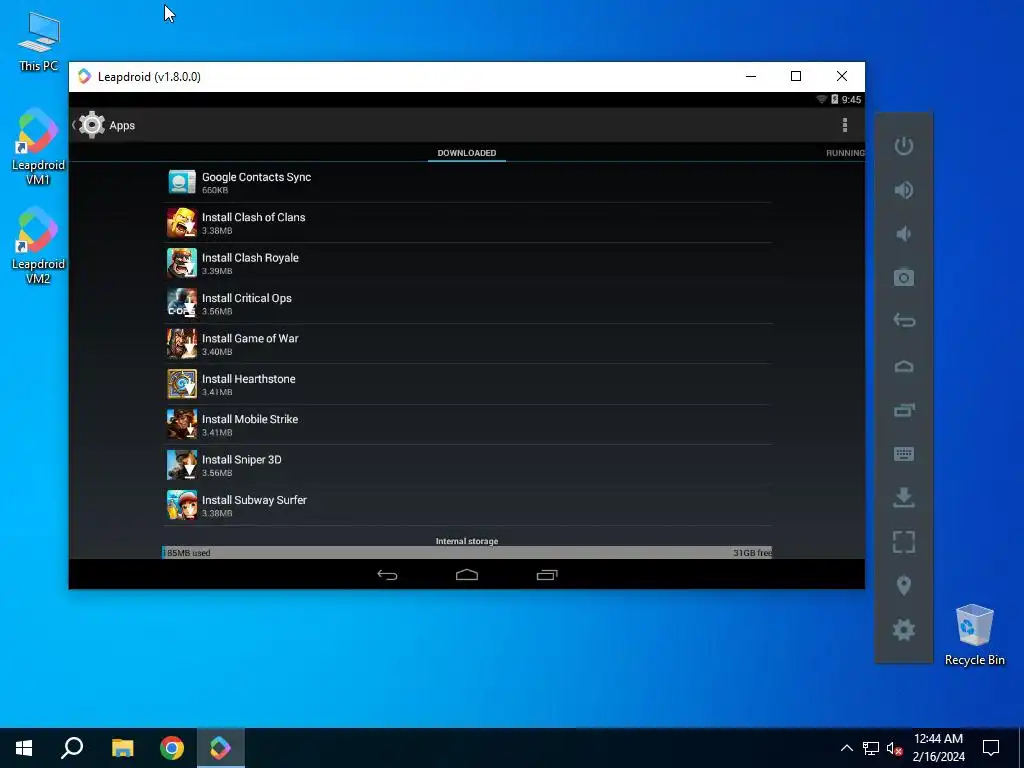Click the Android battery status icon
The width and height of the screenshot is (1024, 768).
(835, 99)
